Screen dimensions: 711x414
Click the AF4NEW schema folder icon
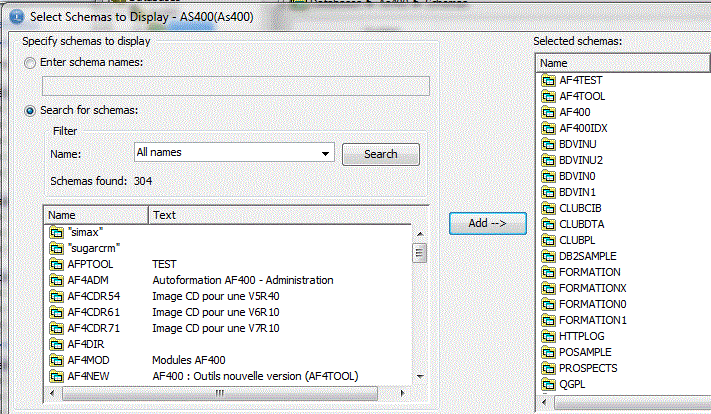pos(56,376)
